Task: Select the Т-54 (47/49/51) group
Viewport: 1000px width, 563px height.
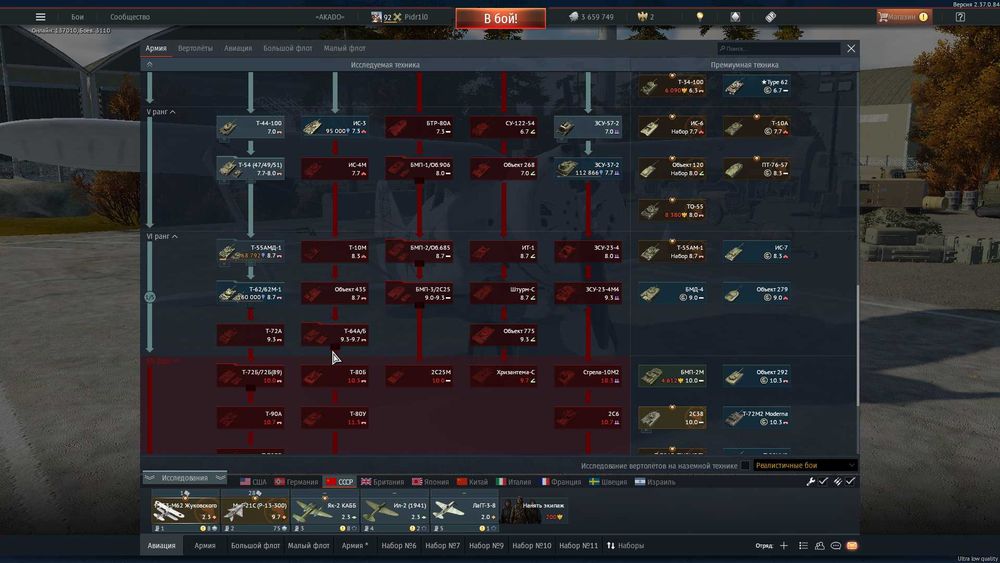Action: point(251,168)
